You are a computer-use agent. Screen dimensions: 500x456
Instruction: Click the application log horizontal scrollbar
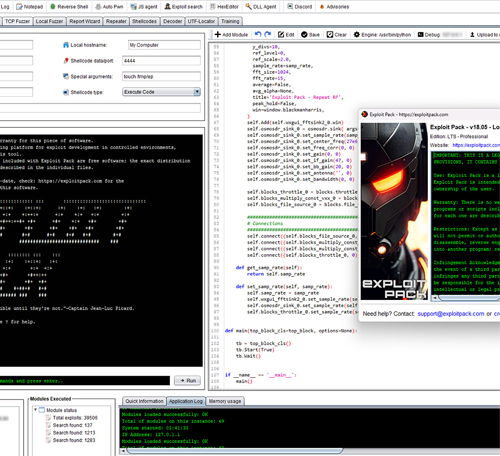pyautogui.click(x=235, y=451)
